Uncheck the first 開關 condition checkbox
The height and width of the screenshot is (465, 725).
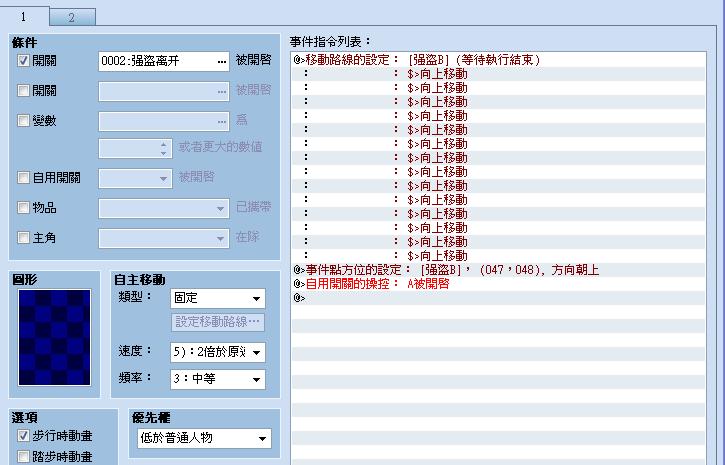pos(23,61)
